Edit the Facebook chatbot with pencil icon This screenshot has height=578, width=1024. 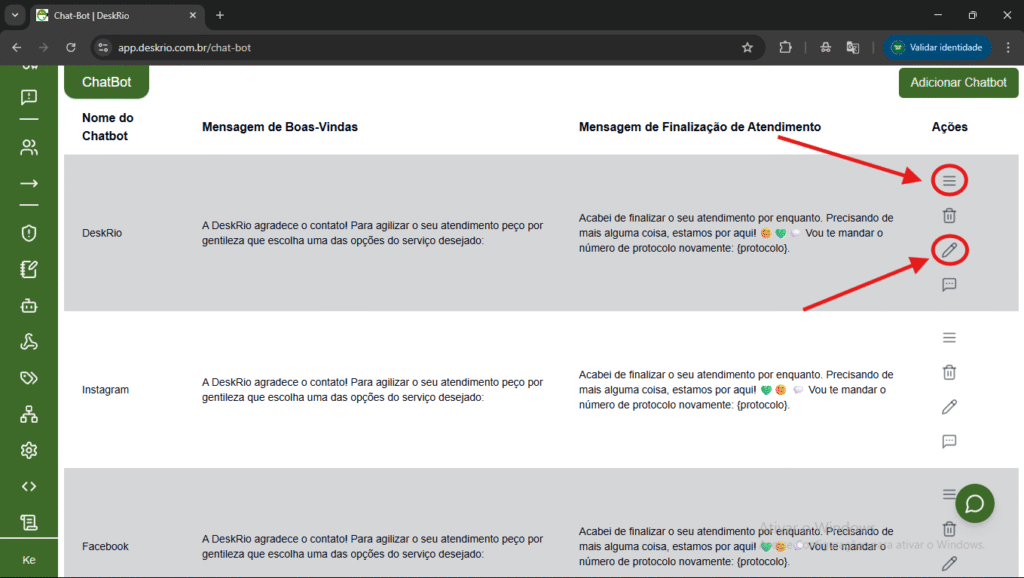click(949, 564)
